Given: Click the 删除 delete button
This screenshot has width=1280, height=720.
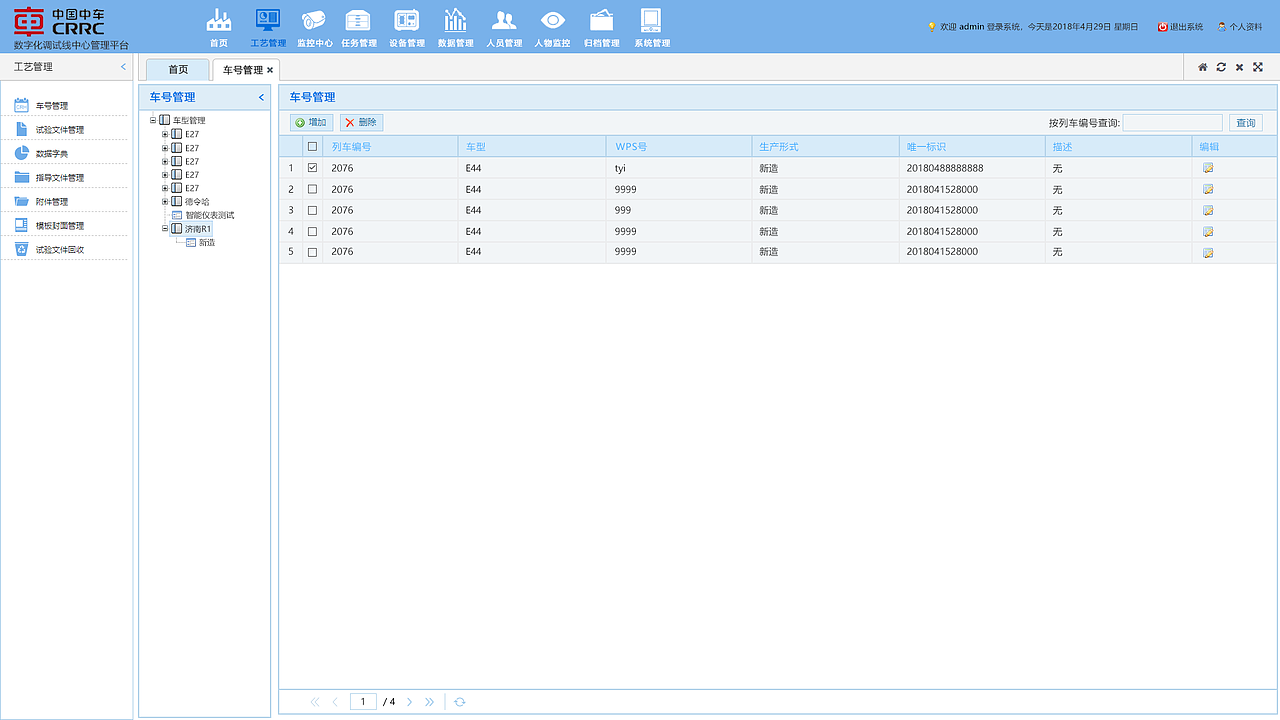Looking at the screenshot, I should (x=361, y=122).
